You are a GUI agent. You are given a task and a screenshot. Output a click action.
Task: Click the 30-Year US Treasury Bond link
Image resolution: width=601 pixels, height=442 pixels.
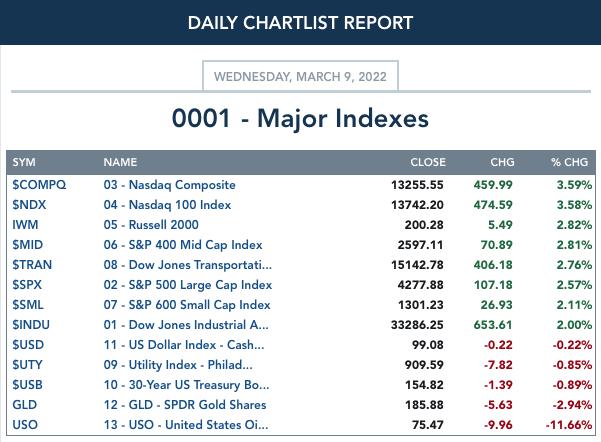186,385
